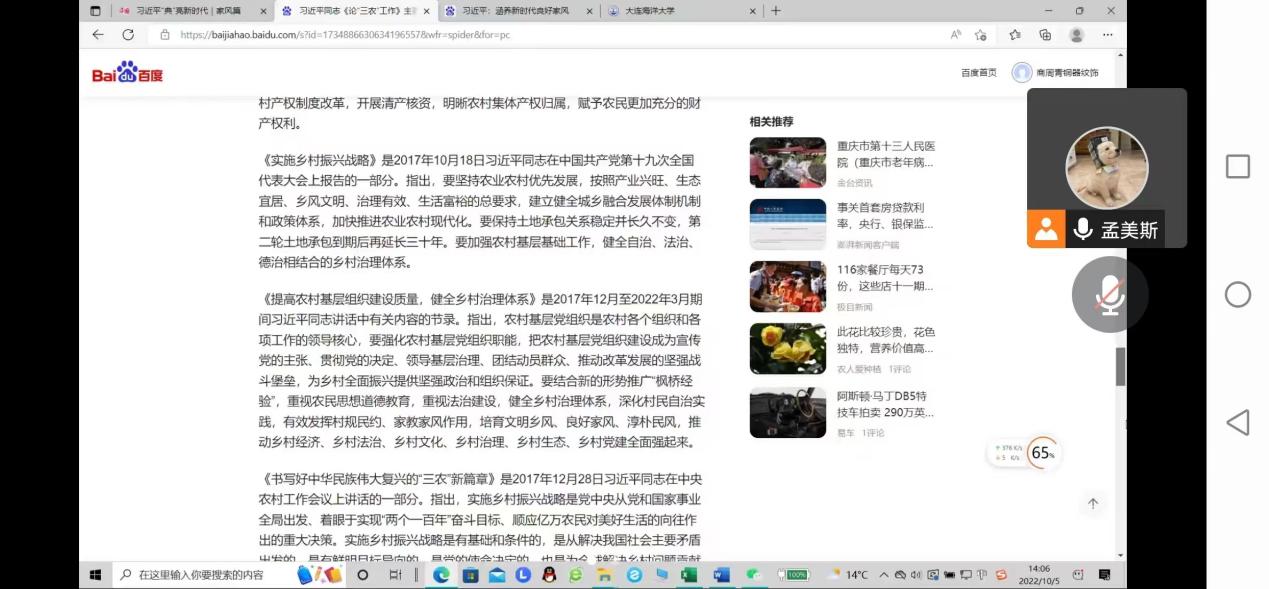Click the 百度首页 link

(x=978, y=73)
